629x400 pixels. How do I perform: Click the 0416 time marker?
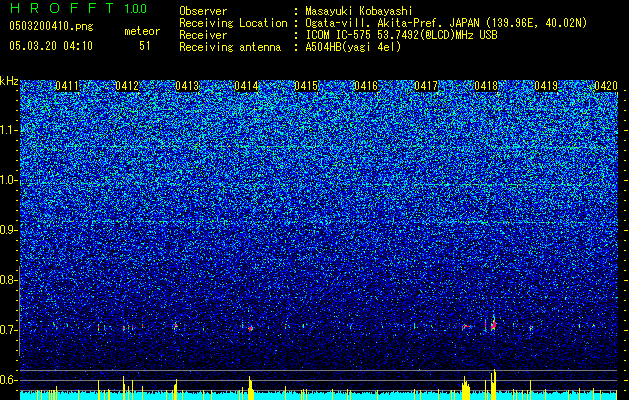click(366, 86)
